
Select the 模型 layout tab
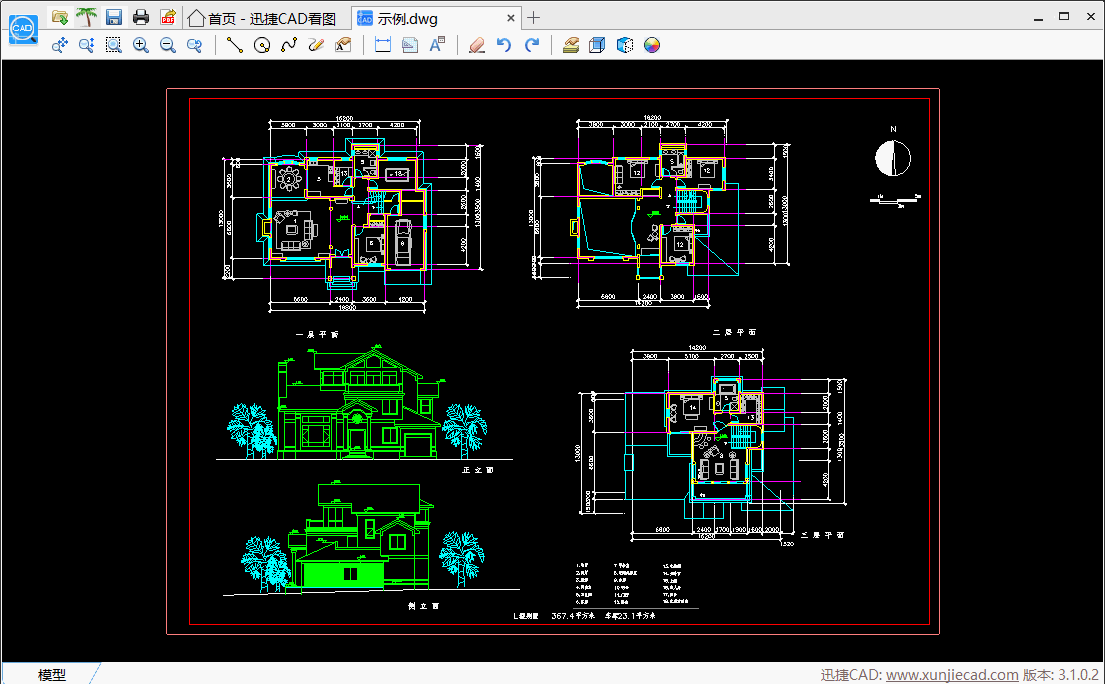click(x=51, y=674)
